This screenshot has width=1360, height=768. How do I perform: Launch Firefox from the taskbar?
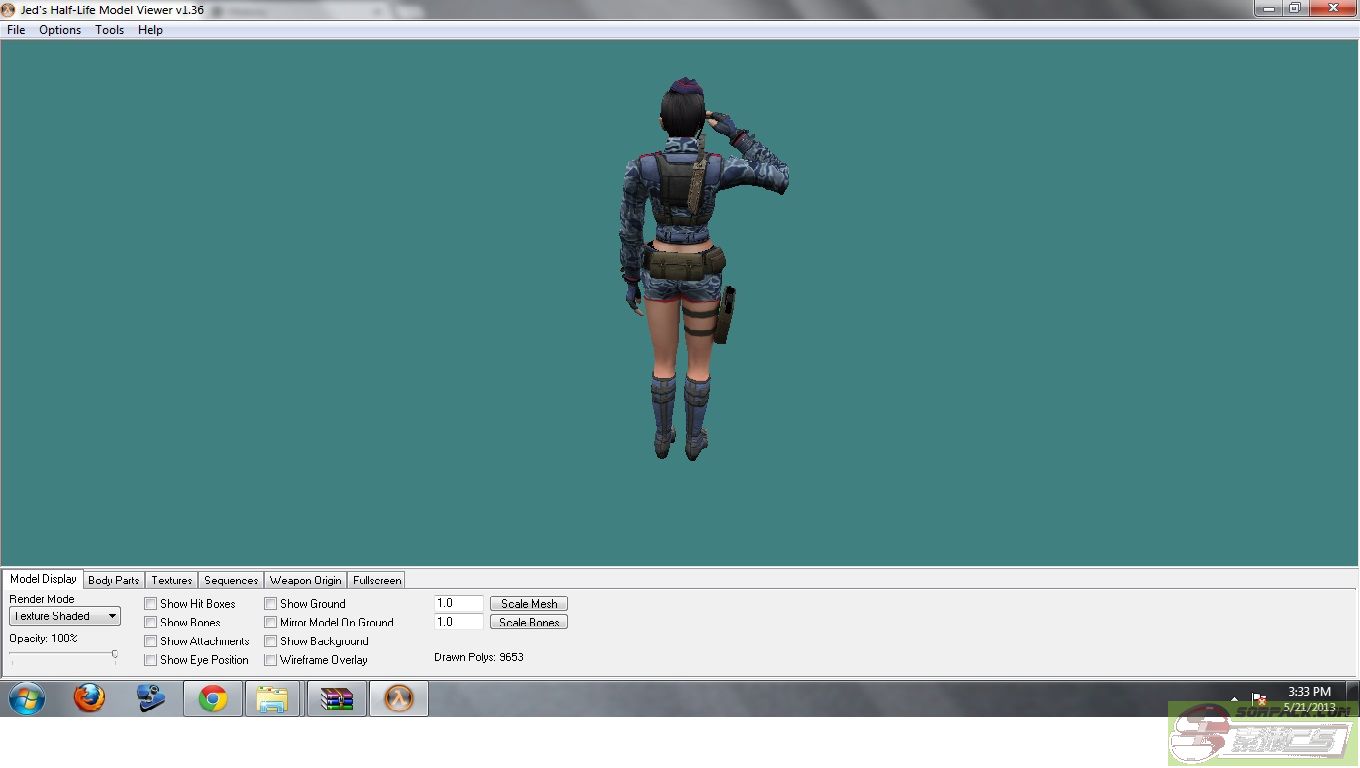[x=89, y=698]
